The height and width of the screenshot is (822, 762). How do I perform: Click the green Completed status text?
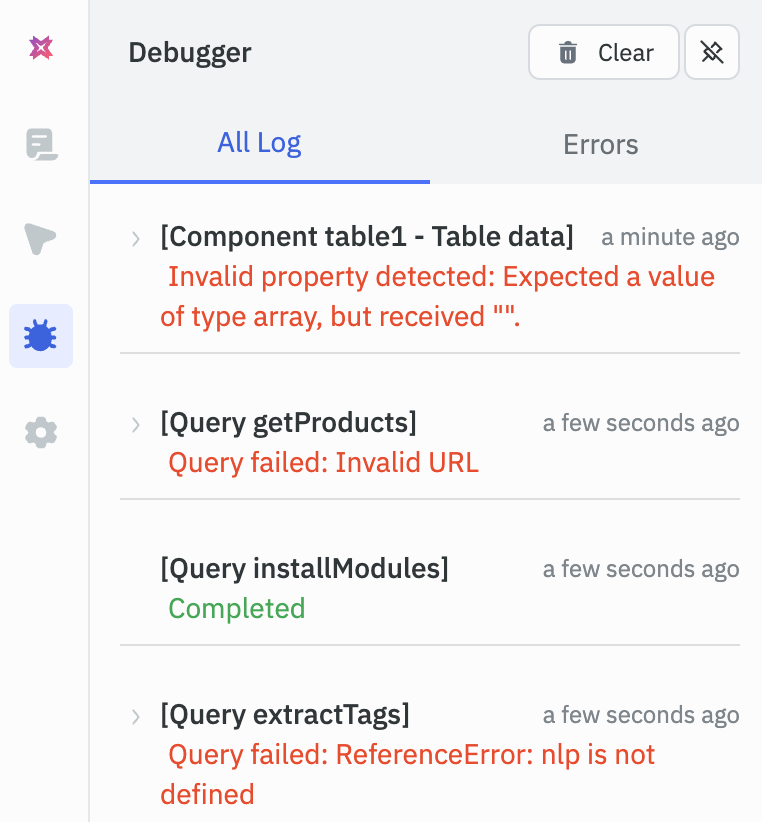click(236, 608)
